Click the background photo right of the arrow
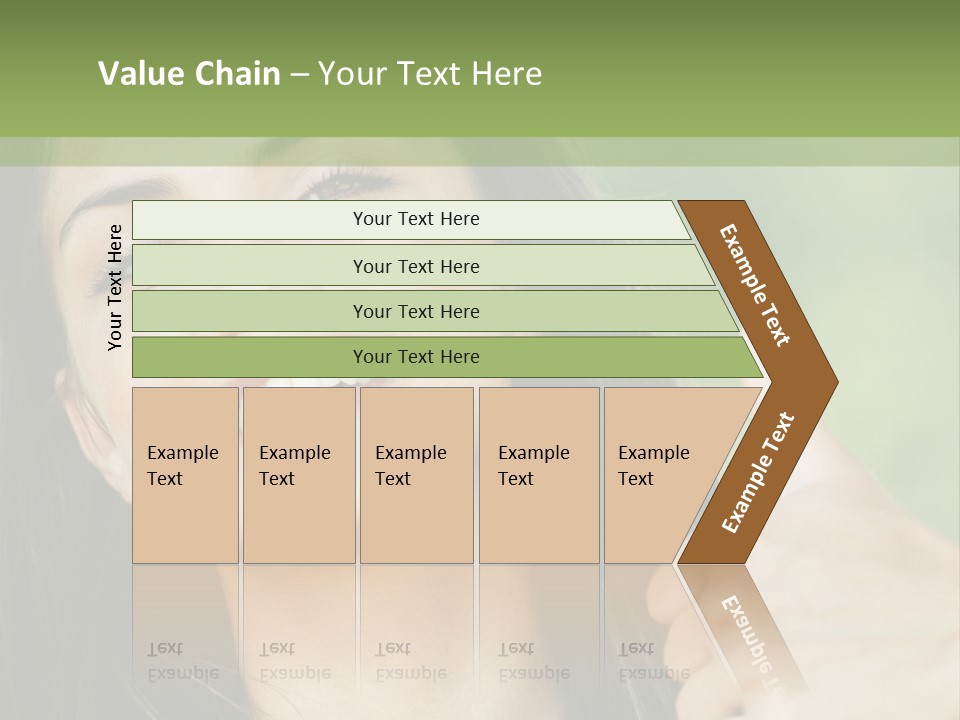 click(894, 380)
